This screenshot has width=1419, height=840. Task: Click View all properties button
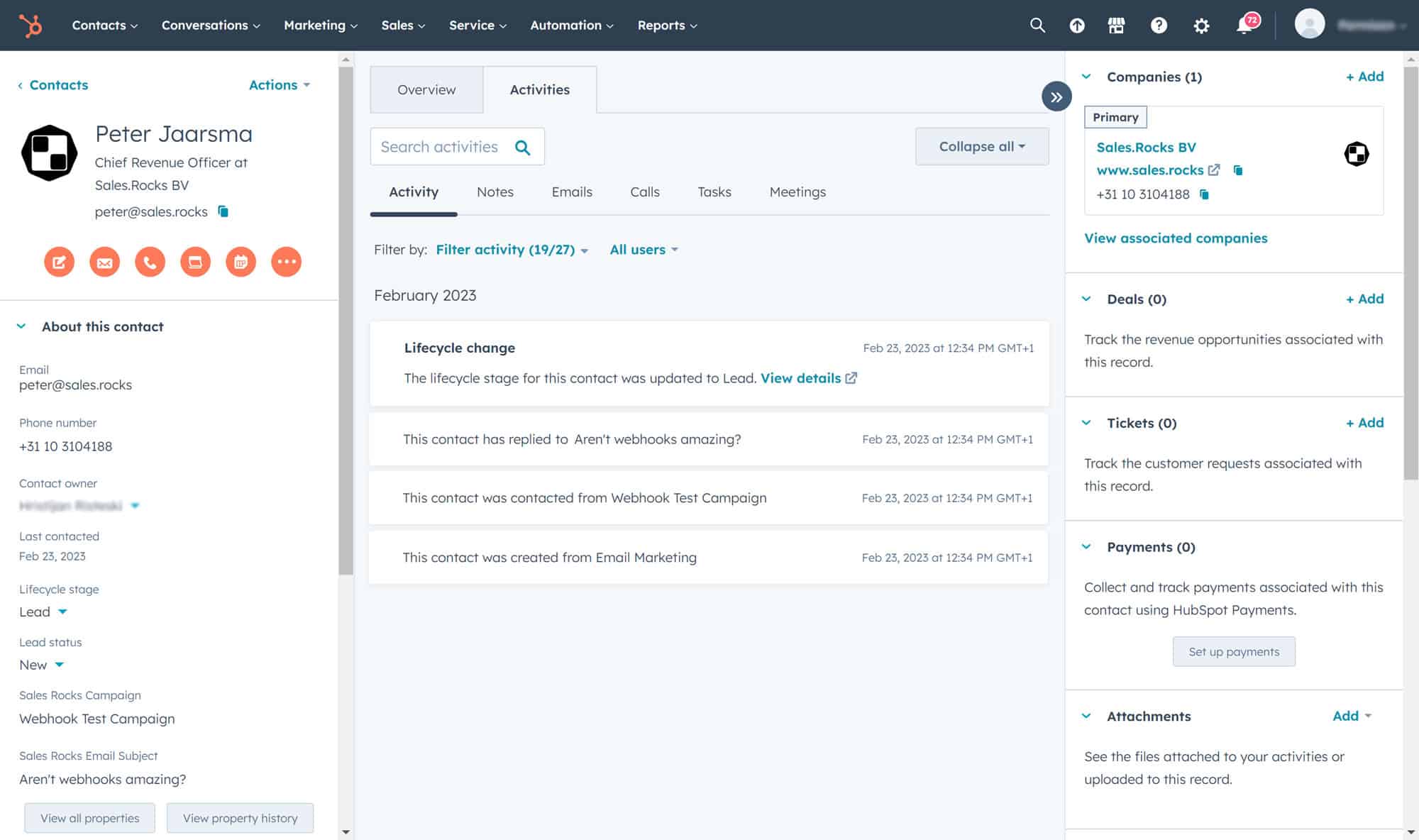[x=89, y=818]
